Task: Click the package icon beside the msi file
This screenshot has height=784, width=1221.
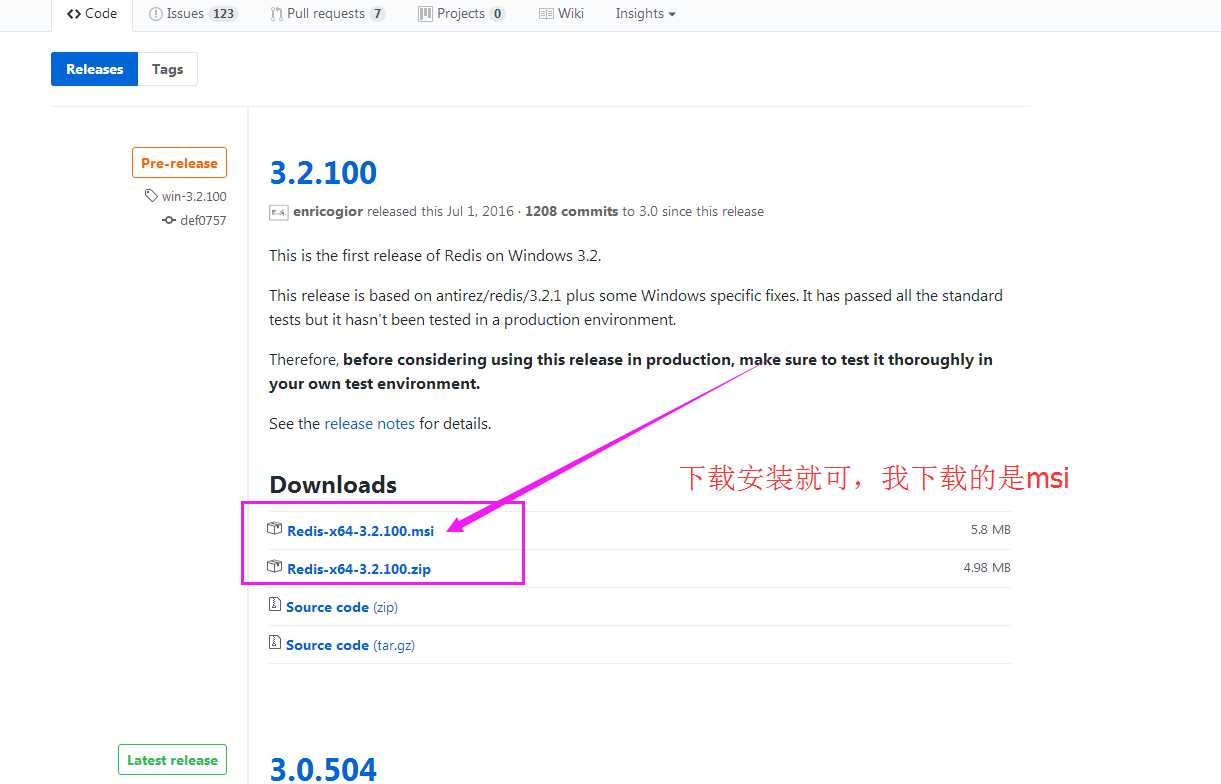Action: (275, 529)
